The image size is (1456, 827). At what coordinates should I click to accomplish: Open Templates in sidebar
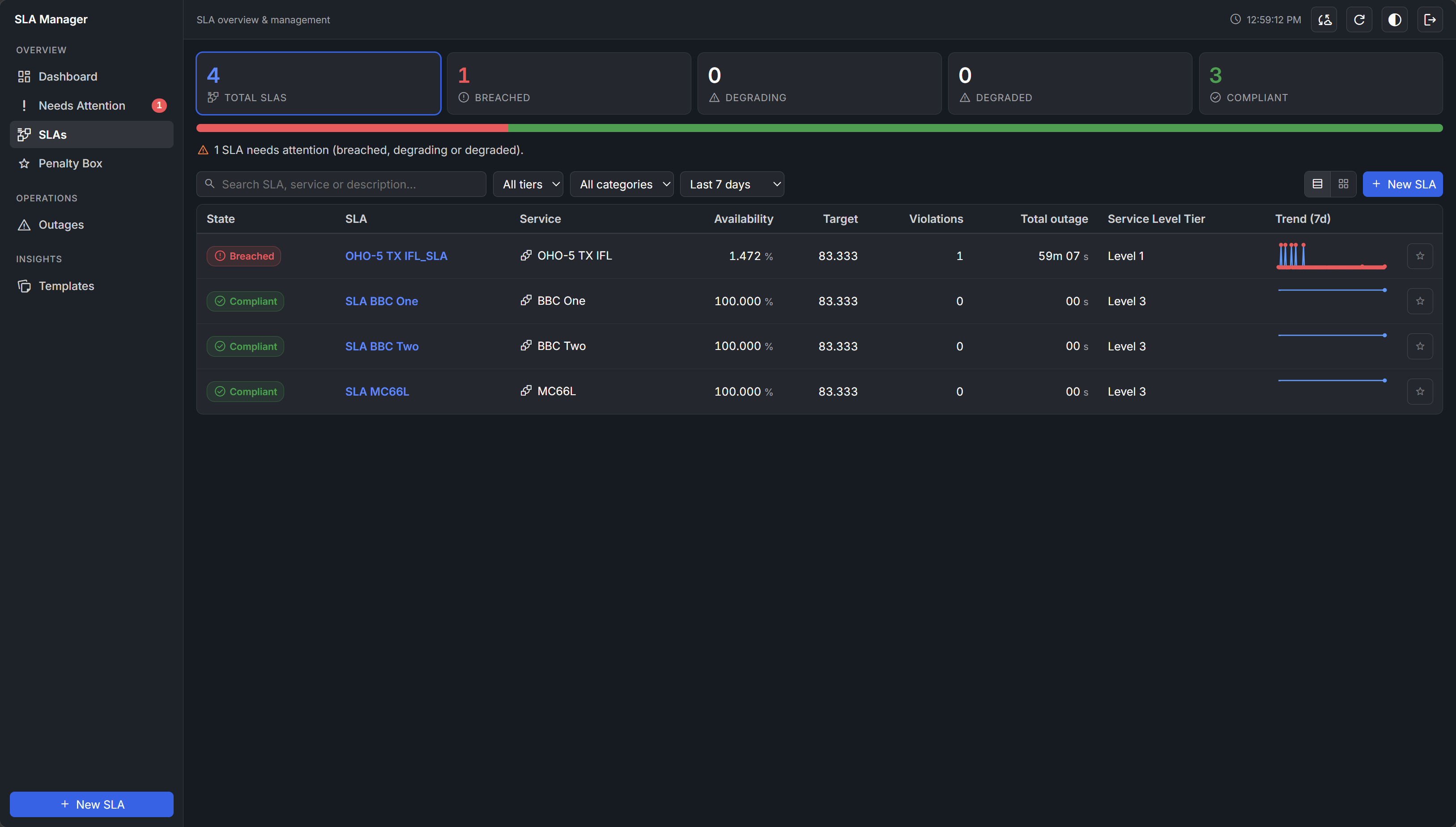click(91, 286)
